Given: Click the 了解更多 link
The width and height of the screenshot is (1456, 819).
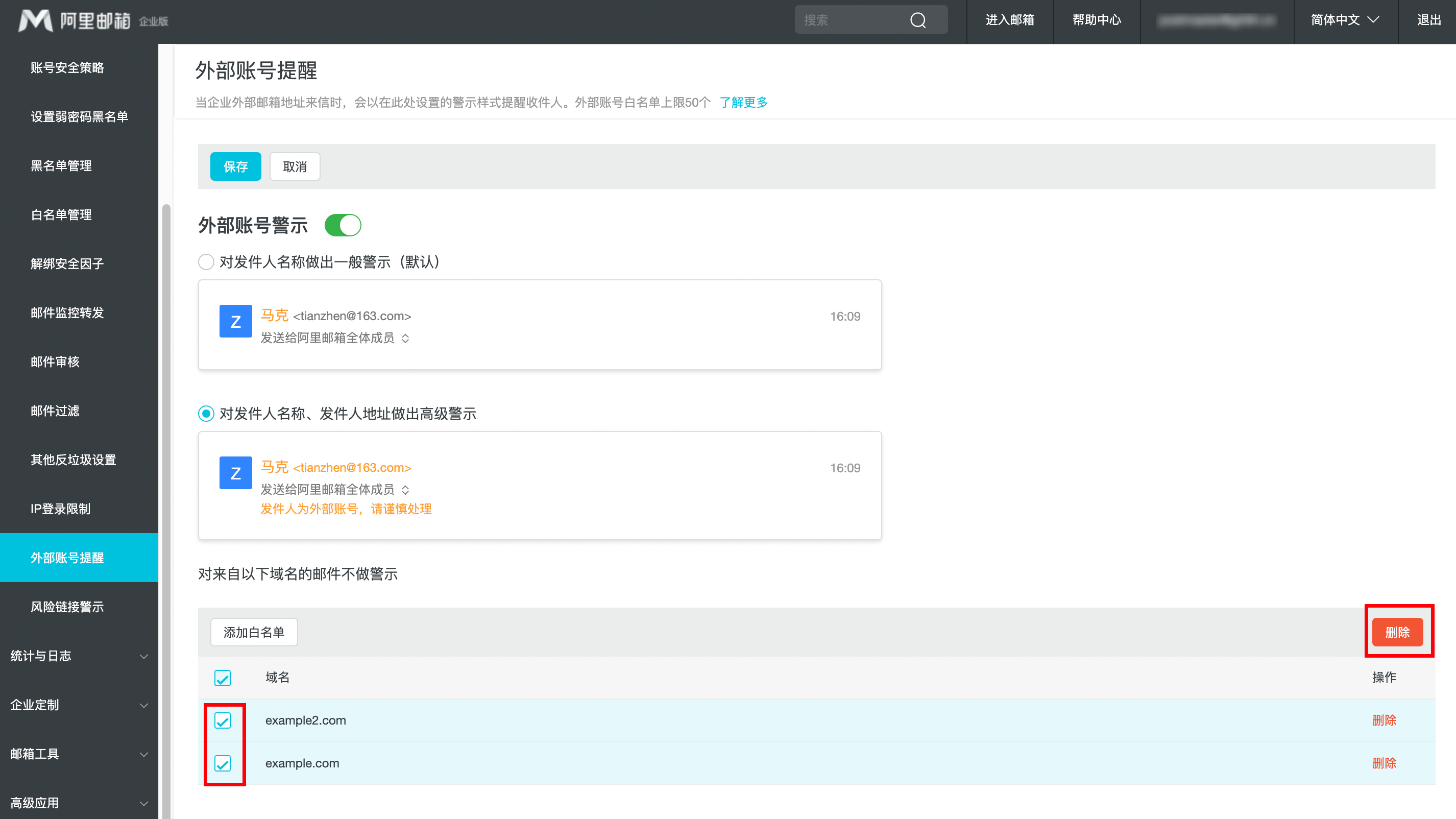Looking at the screenshot, I should pyautogui.click(x=743, y=102).
